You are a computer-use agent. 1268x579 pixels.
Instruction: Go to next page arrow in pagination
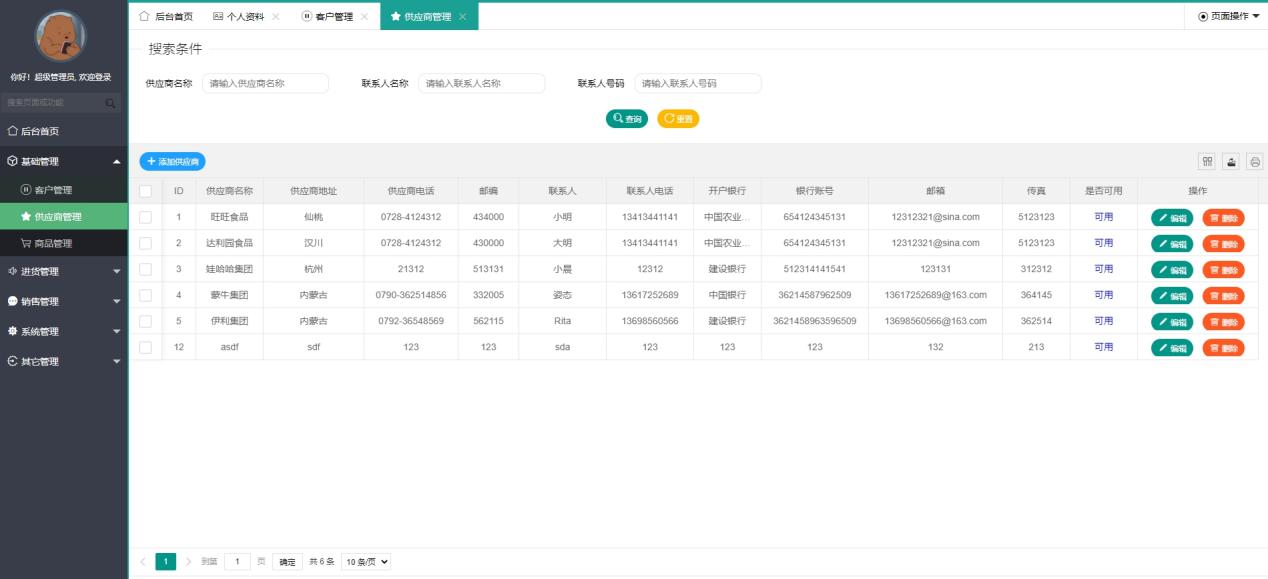[188, 562]
